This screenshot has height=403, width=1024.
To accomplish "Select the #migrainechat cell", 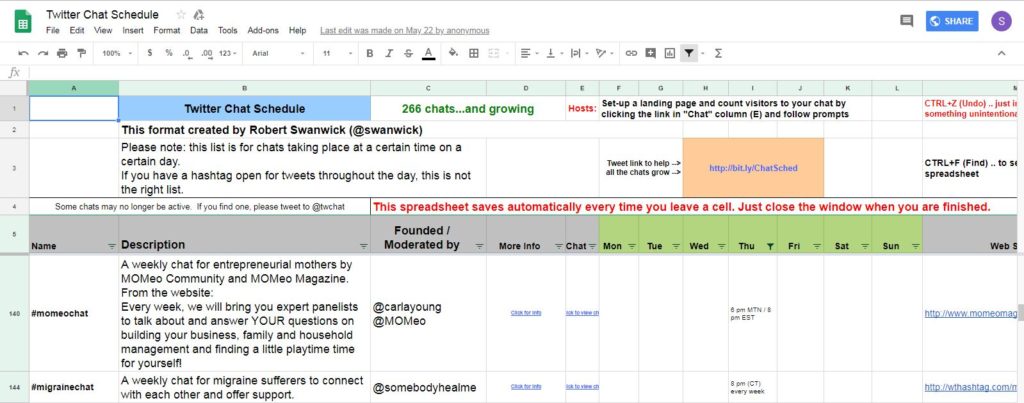I will click(74, 387).
